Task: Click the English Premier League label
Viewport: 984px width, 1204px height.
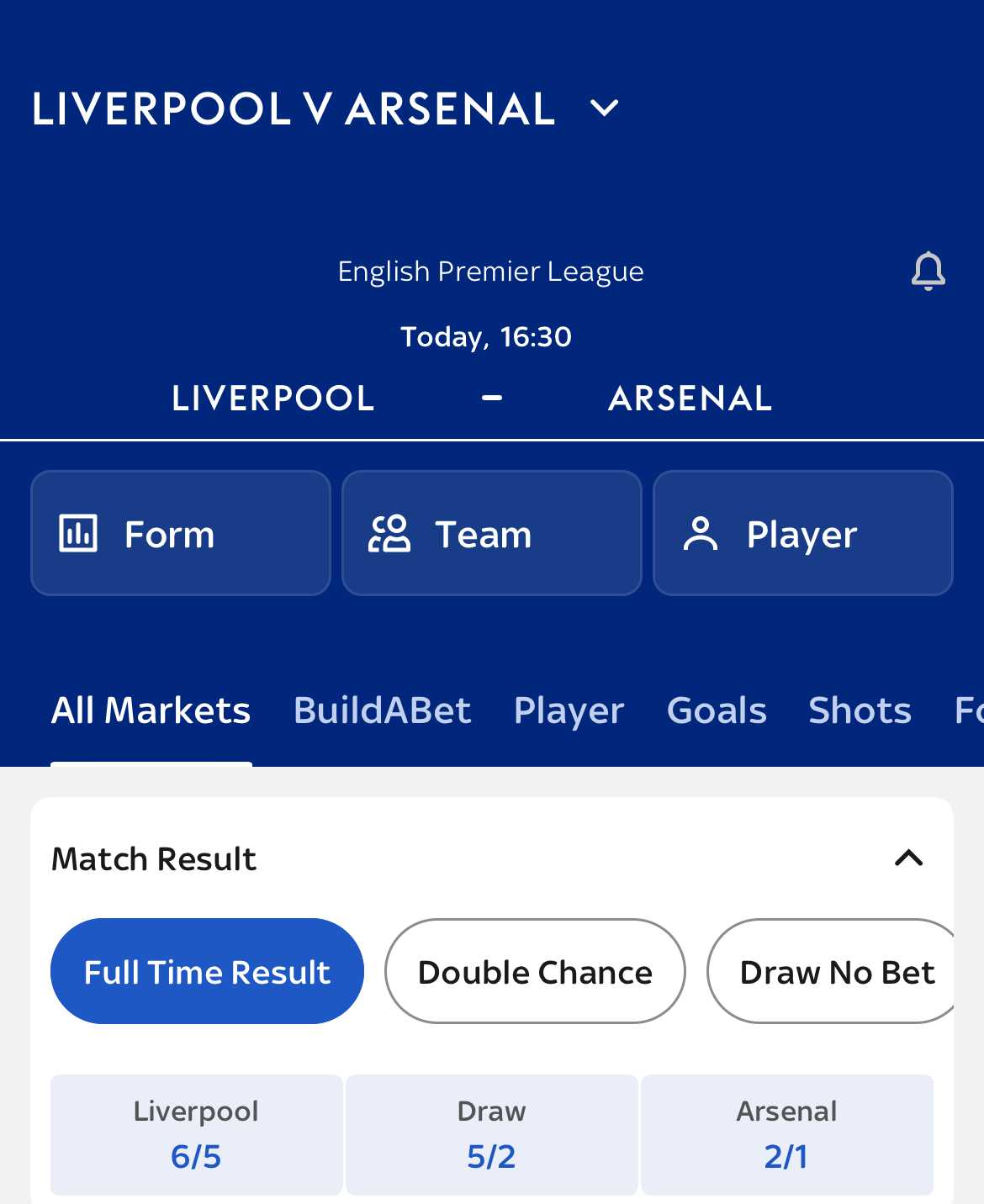Action: click(x=490, y=272)
